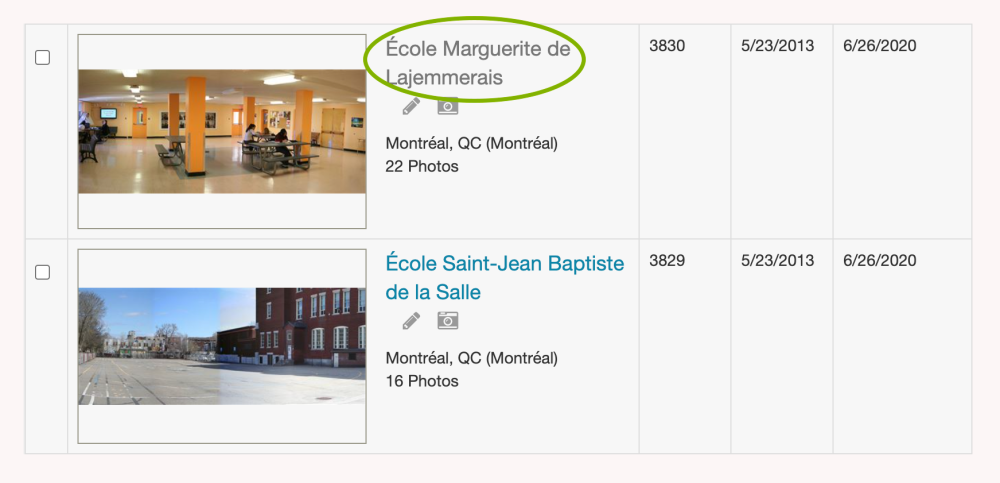Click 5/23/2013 date in the Marguerite row

tap(777, 46)
